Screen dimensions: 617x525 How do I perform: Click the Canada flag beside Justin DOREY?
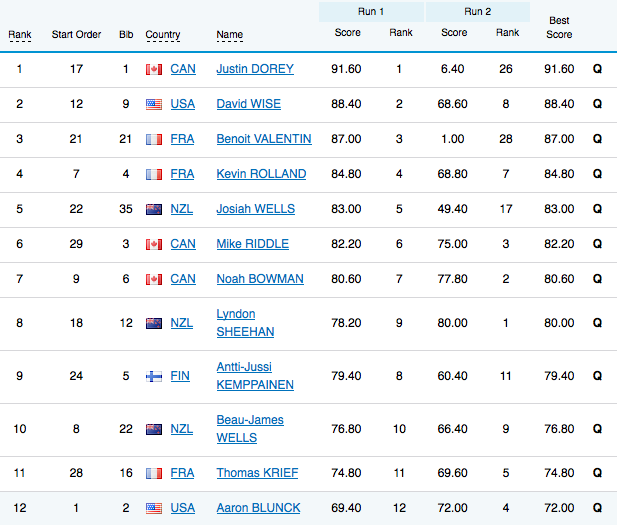[154, 69]
